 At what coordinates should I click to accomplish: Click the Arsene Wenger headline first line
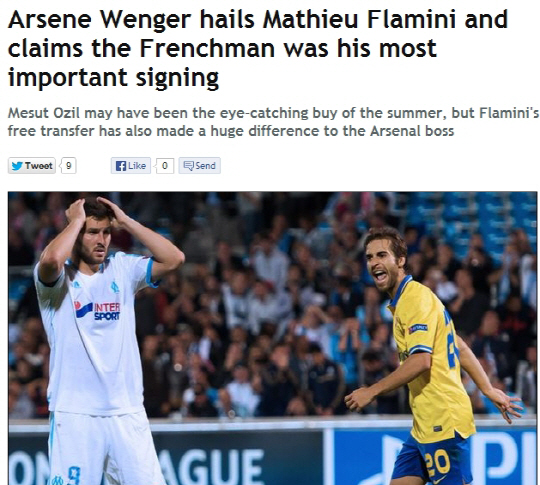point(258,19)
